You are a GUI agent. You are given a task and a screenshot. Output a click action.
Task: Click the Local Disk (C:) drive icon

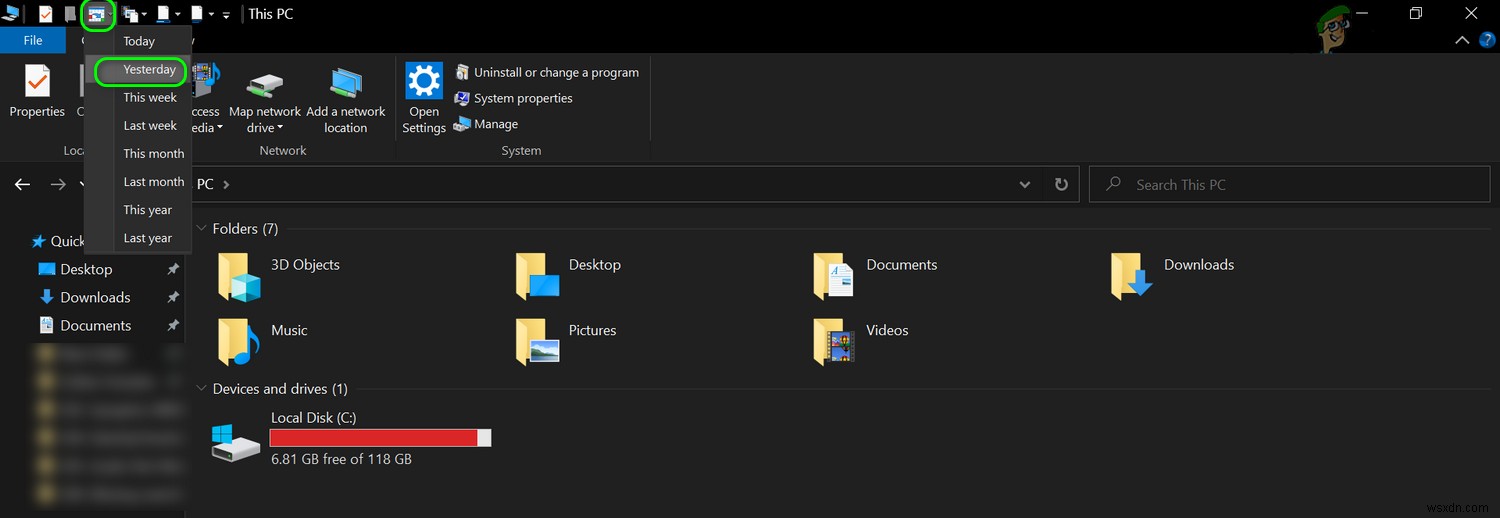point(236,441)
